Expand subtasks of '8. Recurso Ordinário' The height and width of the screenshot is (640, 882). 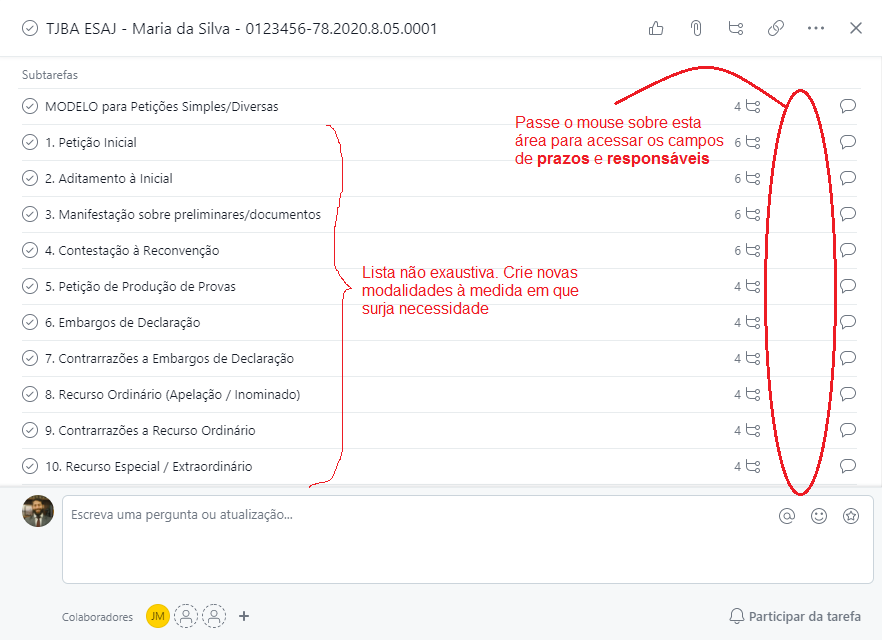coord(748,394)
